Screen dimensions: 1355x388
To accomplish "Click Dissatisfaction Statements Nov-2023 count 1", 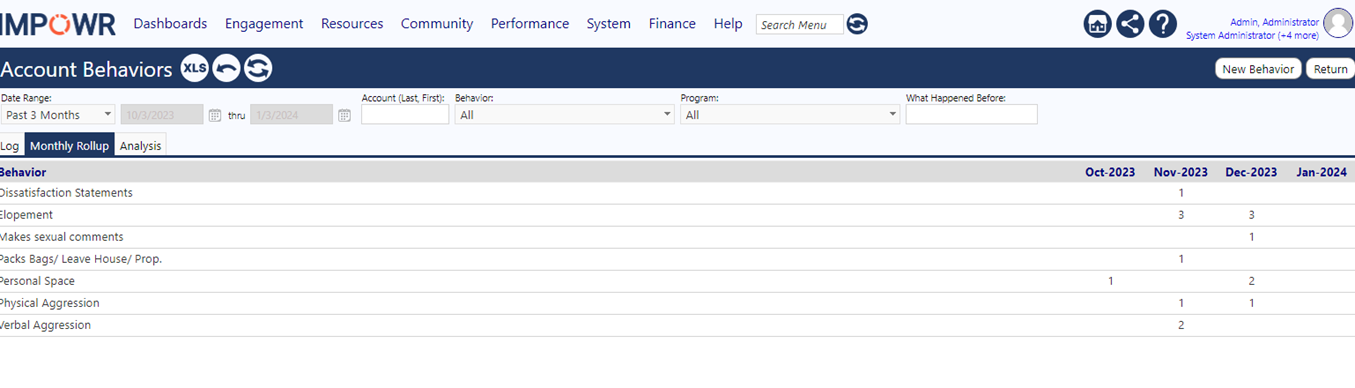I will point(1181,193).
